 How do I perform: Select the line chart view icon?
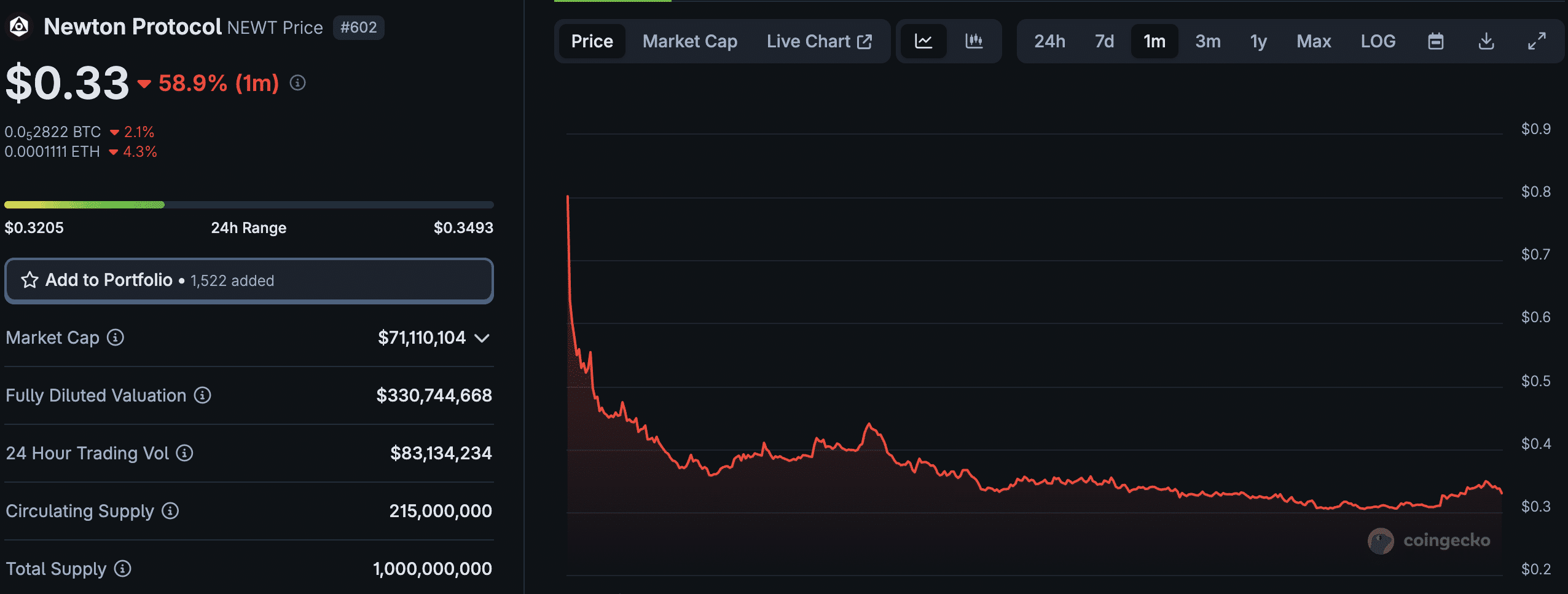923,41
